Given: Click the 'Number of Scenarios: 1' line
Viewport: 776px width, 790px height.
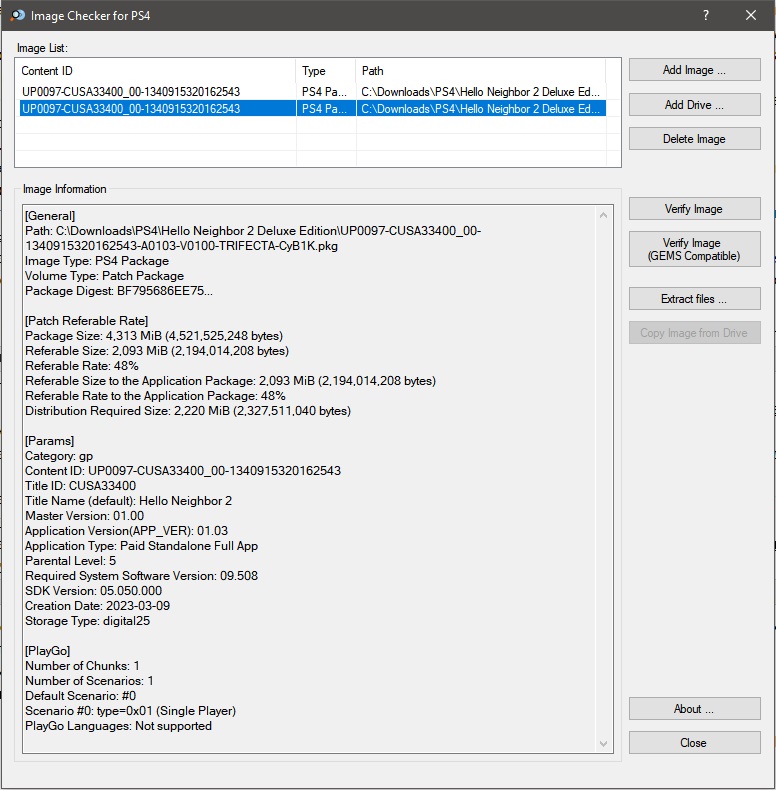Looking at the screenshot, I should click(90, 681).
